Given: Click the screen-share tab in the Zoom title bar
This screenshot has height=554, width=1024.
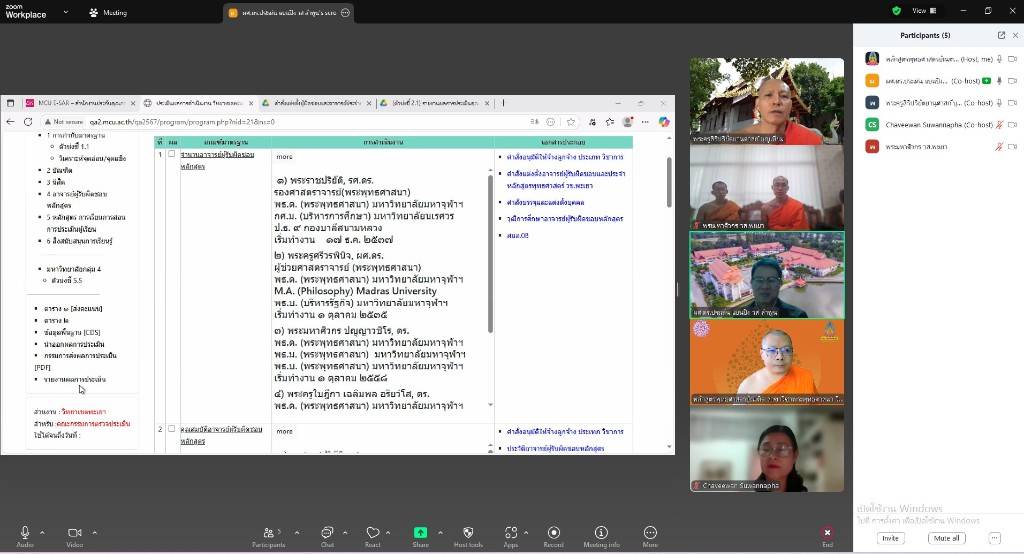Looking at the screenshot, I should point(288,12).
